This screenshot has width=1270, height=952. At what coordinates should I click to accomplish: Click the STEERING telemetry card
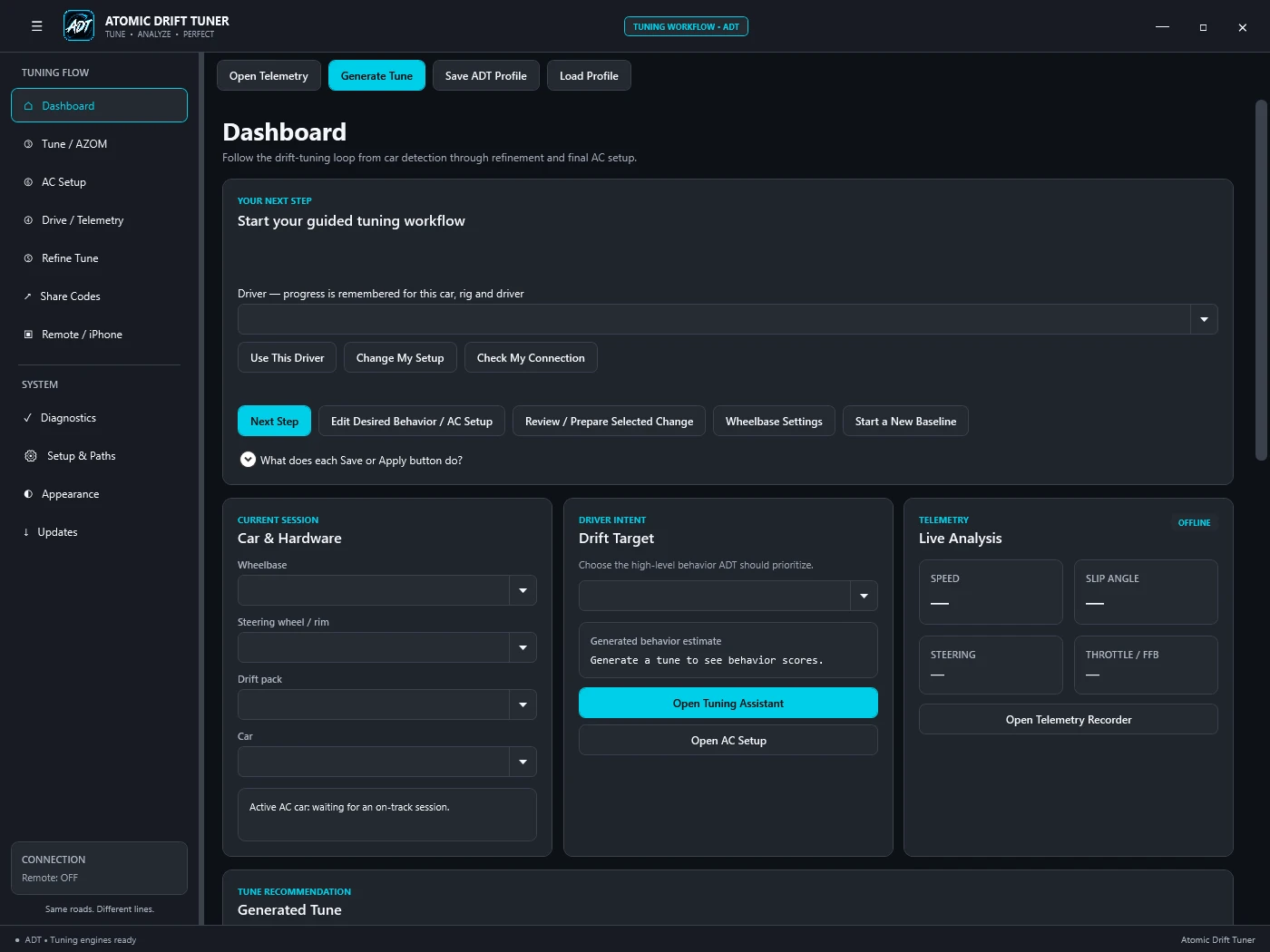tap(991, 665)
